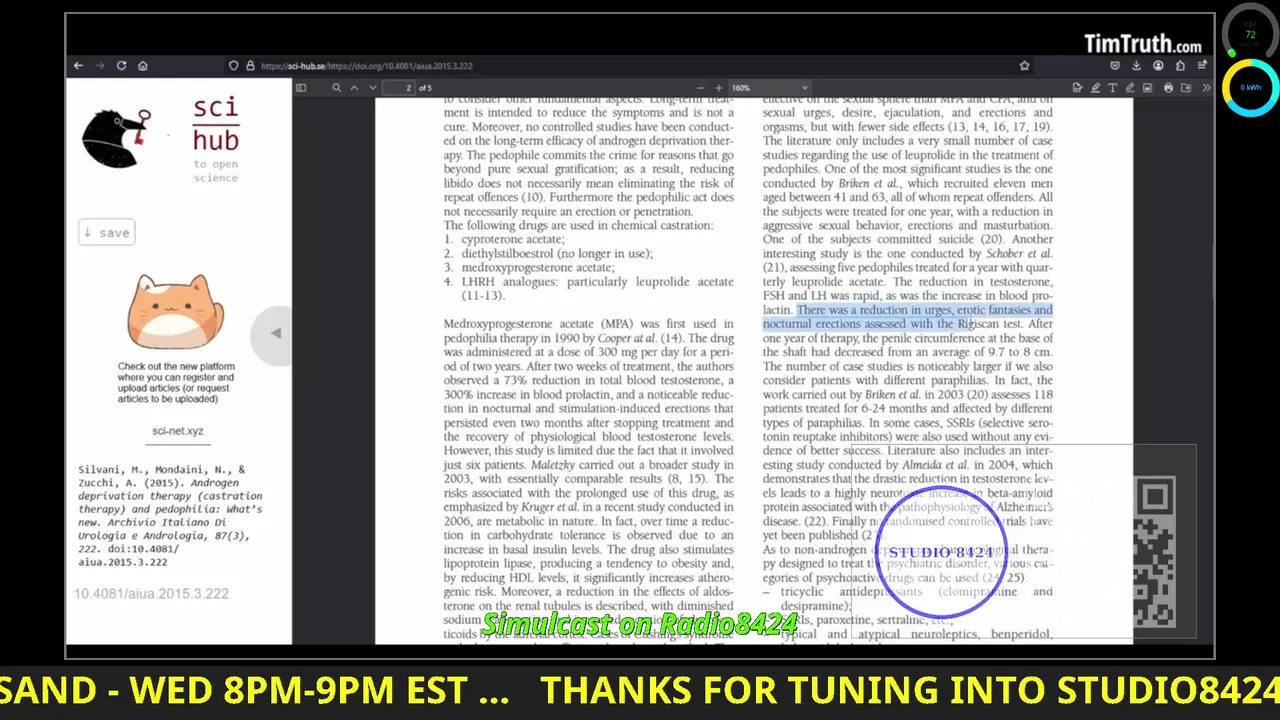This screenshot has width=1280, height=720.
Task: Select the PDF signature tool
Action: 1077,88
